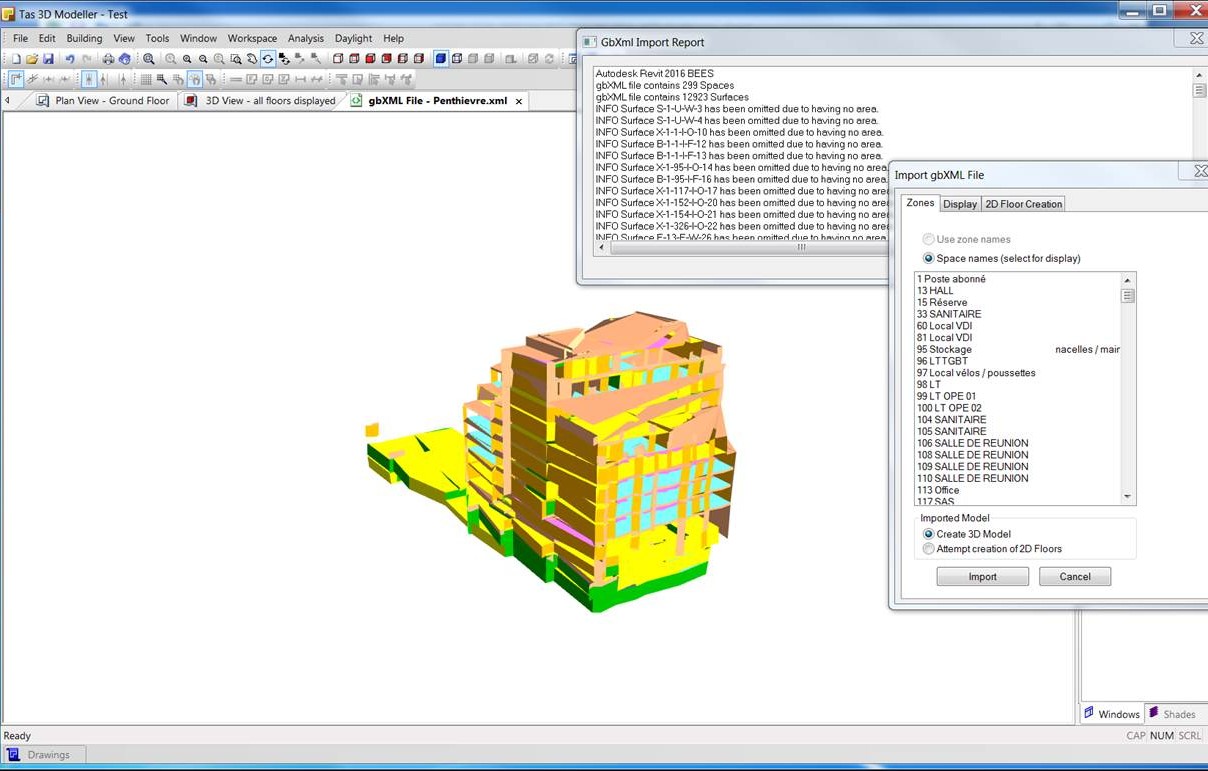Click the grid display icon
This screenshot has height=771, width=1208.
146,80
